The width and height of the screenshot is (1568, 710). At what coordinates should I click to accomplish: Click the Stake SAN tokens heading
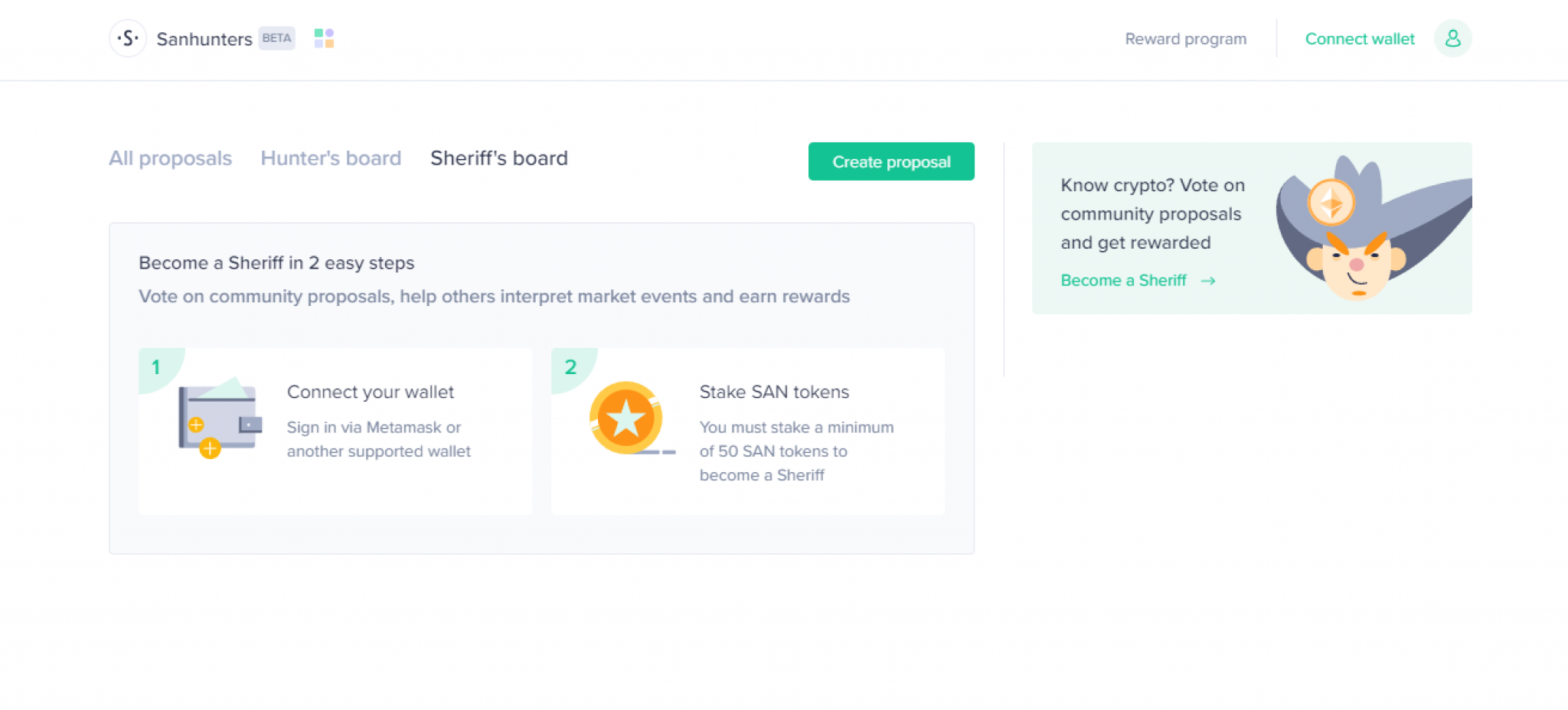[774, 392]
